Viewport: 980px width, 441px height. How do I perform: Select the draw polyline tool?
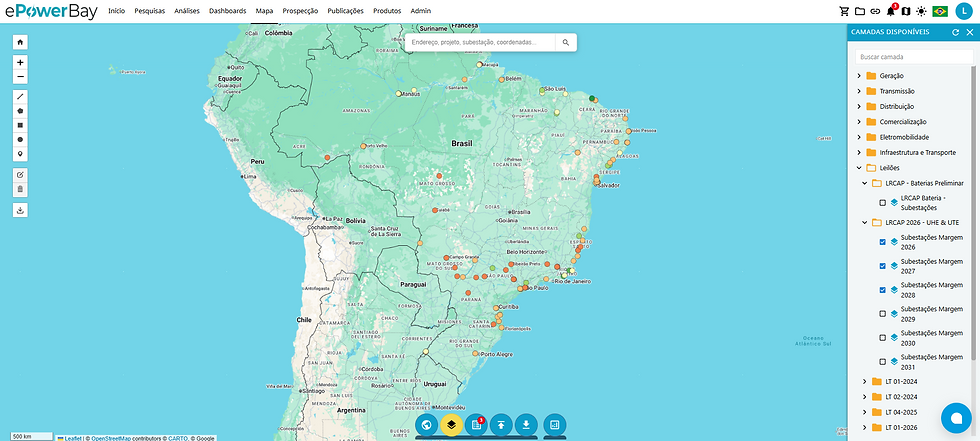tap(20, 96)
